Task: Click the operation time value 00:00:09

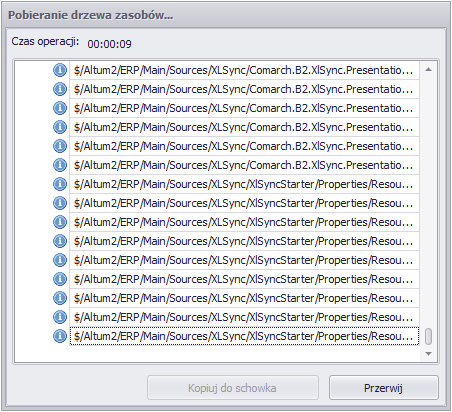Action: tap(109, 44)
